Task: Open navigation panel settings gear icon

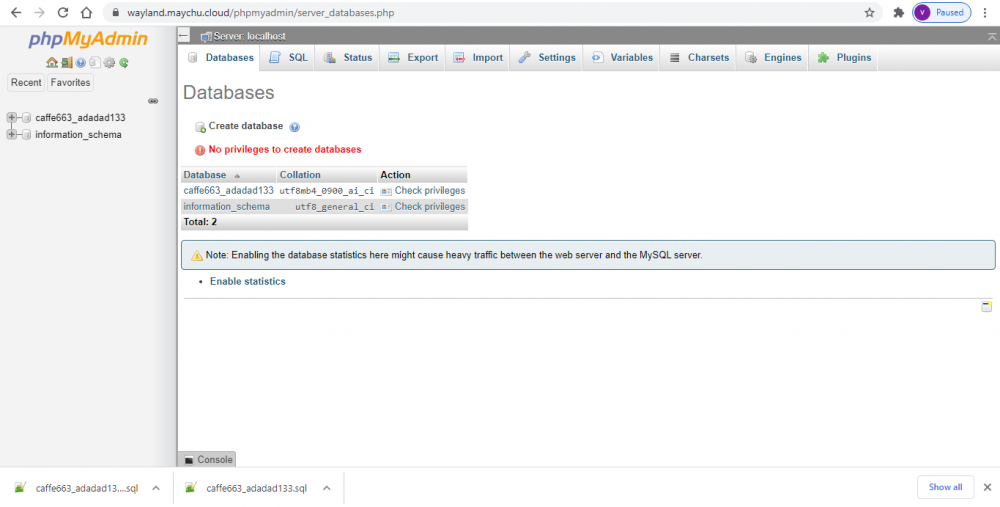Action: coord(109,62)
